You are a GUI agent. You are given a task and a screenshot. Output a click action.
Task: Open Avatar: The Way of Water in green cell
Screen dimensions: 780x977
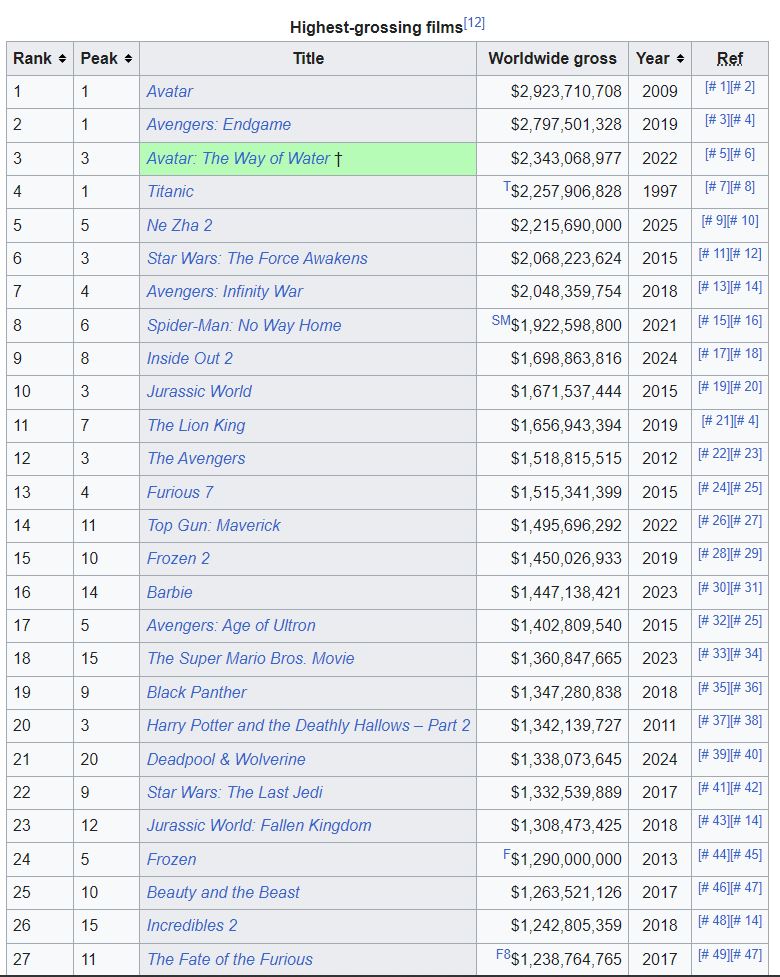238,158
